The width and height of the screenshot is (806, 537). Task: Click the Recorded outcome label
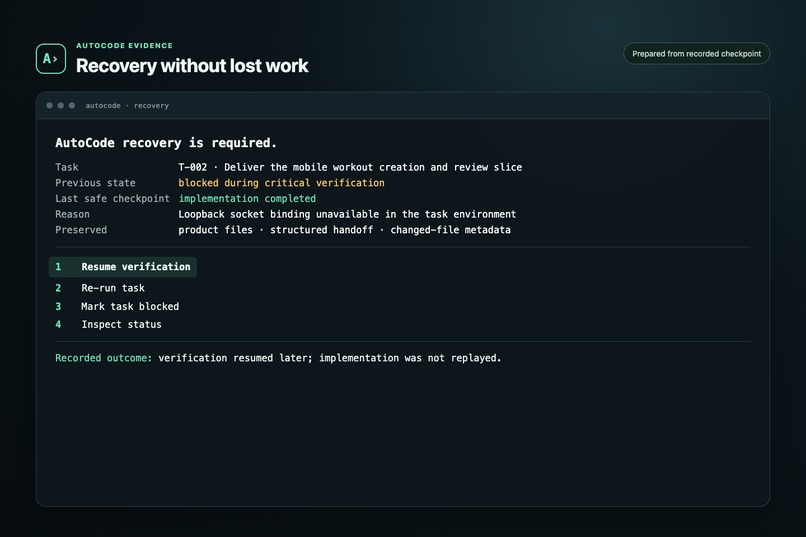point(104,358)
